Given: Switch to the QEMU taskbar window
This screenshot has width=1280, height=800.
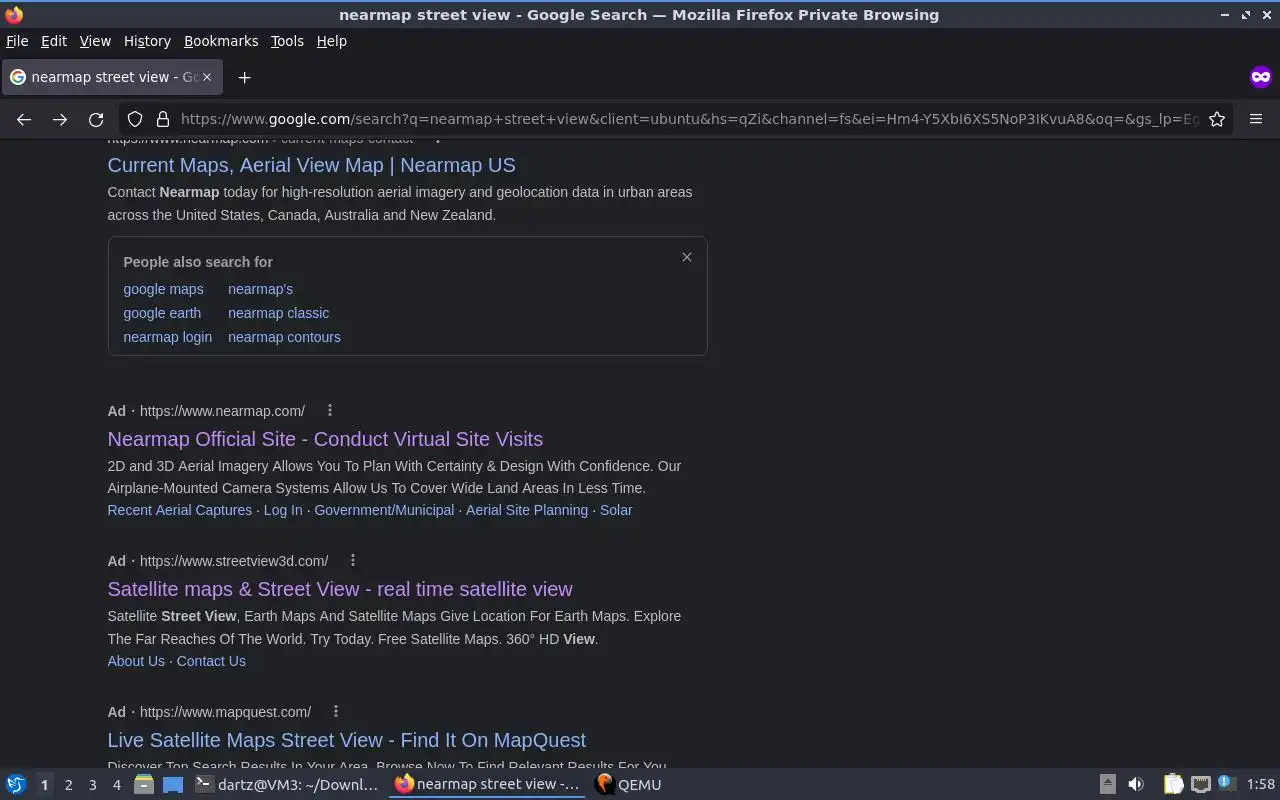Looking at the screenshot, I should (629, 784).
